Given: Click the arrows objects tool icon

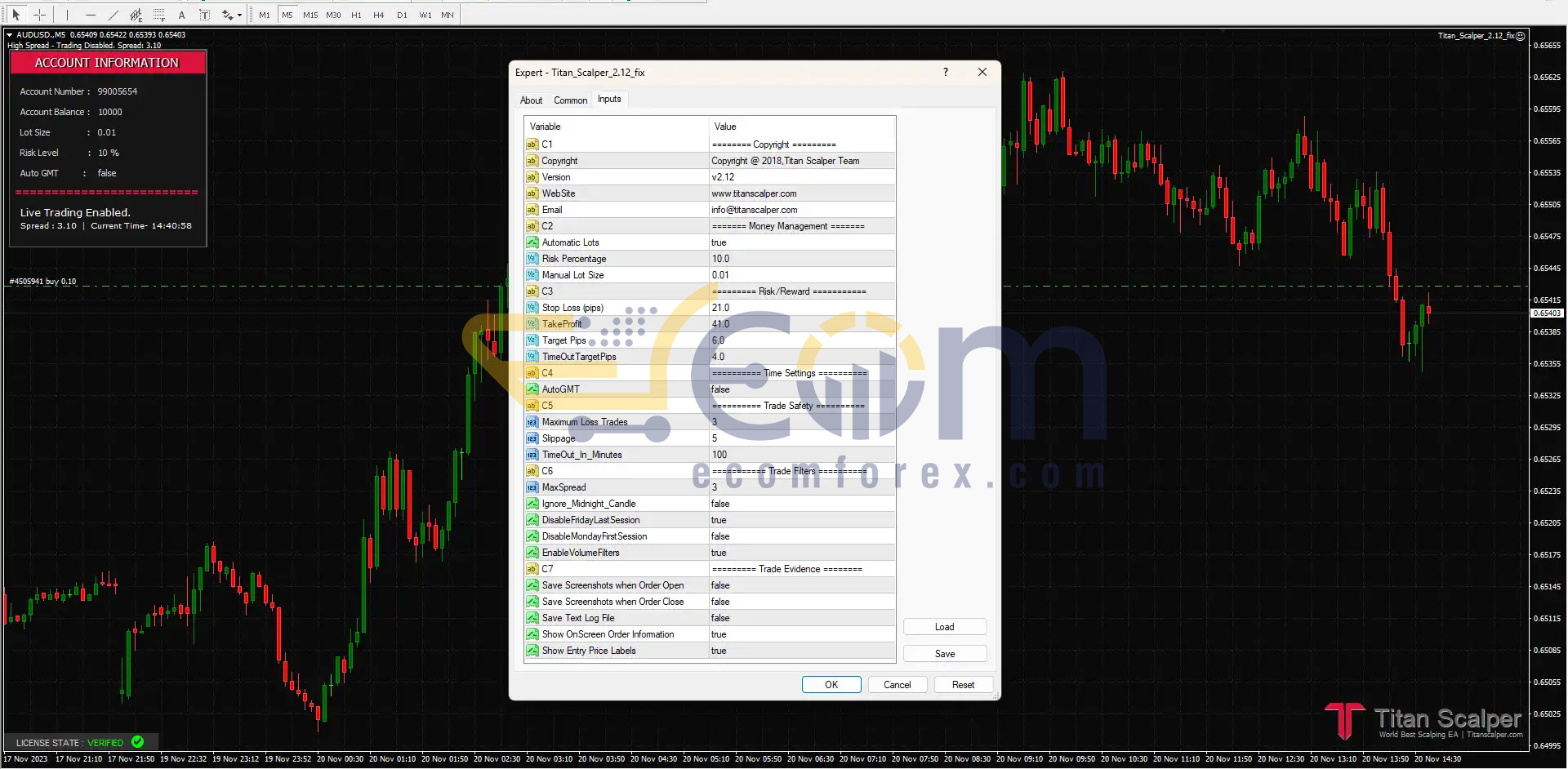Looking at the screenshot, I should tap(227, 15).
